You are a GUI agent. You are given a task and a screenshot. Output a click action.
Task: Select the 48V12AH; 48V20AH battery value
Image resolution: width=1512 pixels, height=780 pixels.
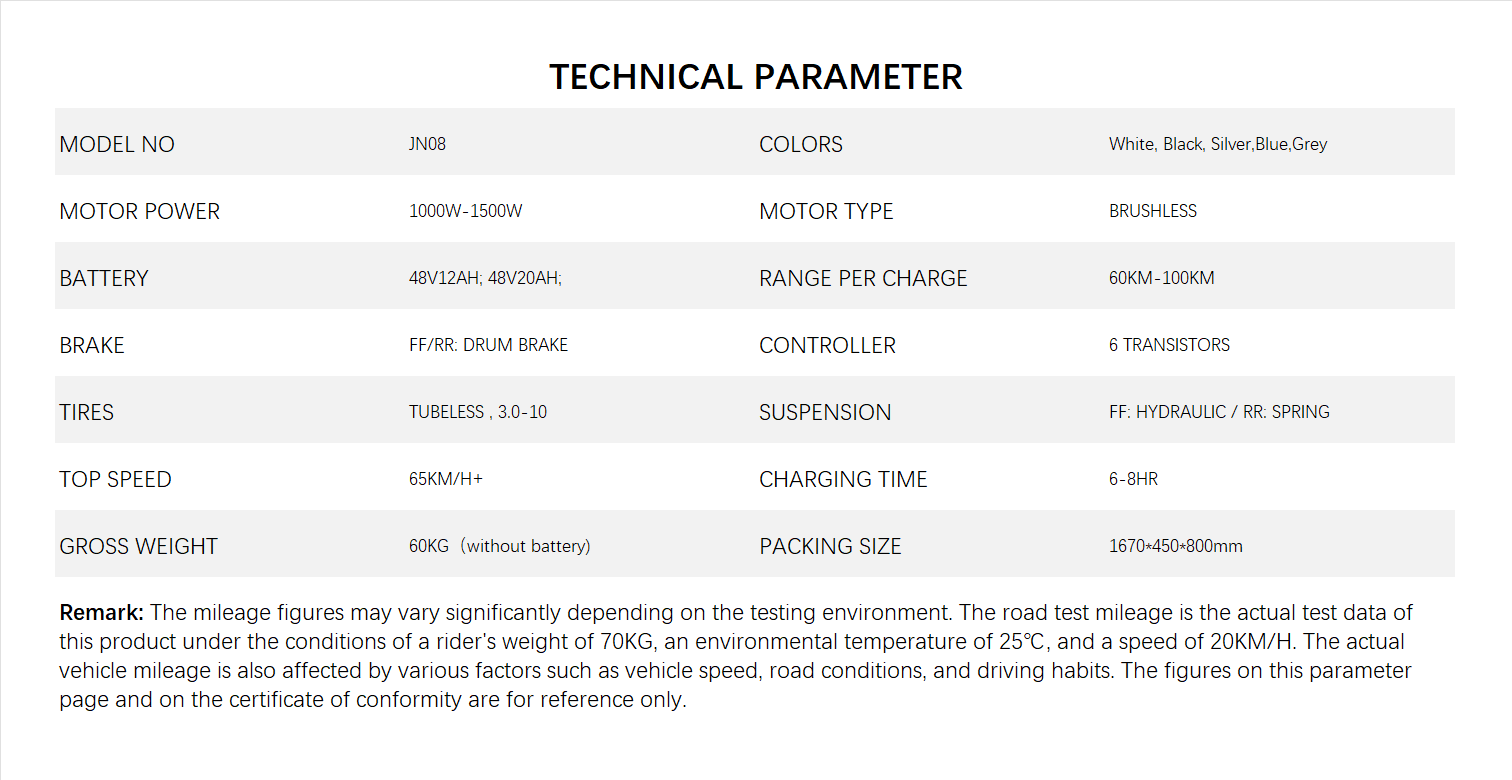485,278
